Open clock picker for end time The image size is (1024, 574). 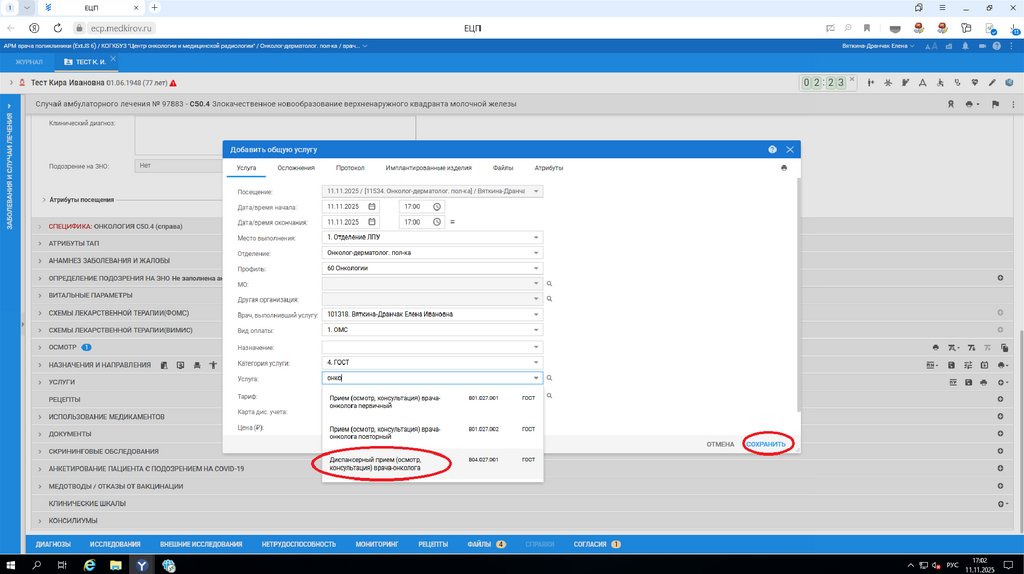pos(437,221)
